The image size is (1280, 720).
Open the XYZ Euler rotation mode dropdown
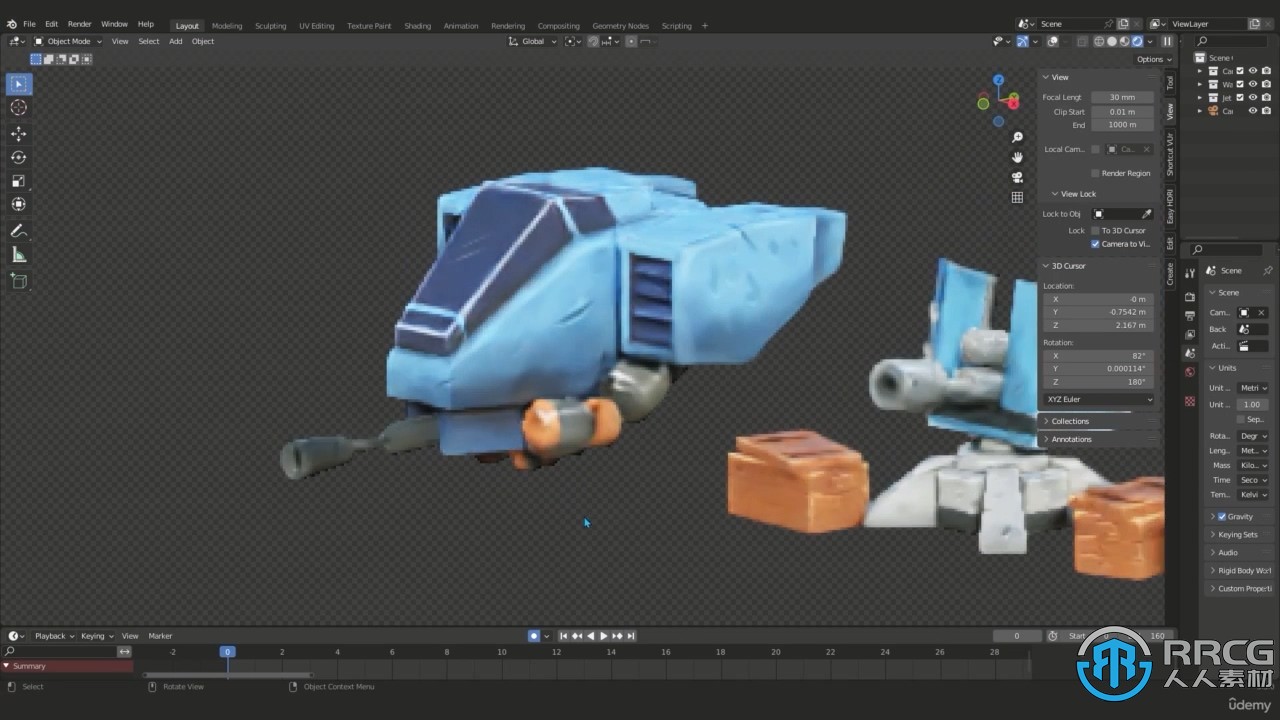pos(1098,399)
